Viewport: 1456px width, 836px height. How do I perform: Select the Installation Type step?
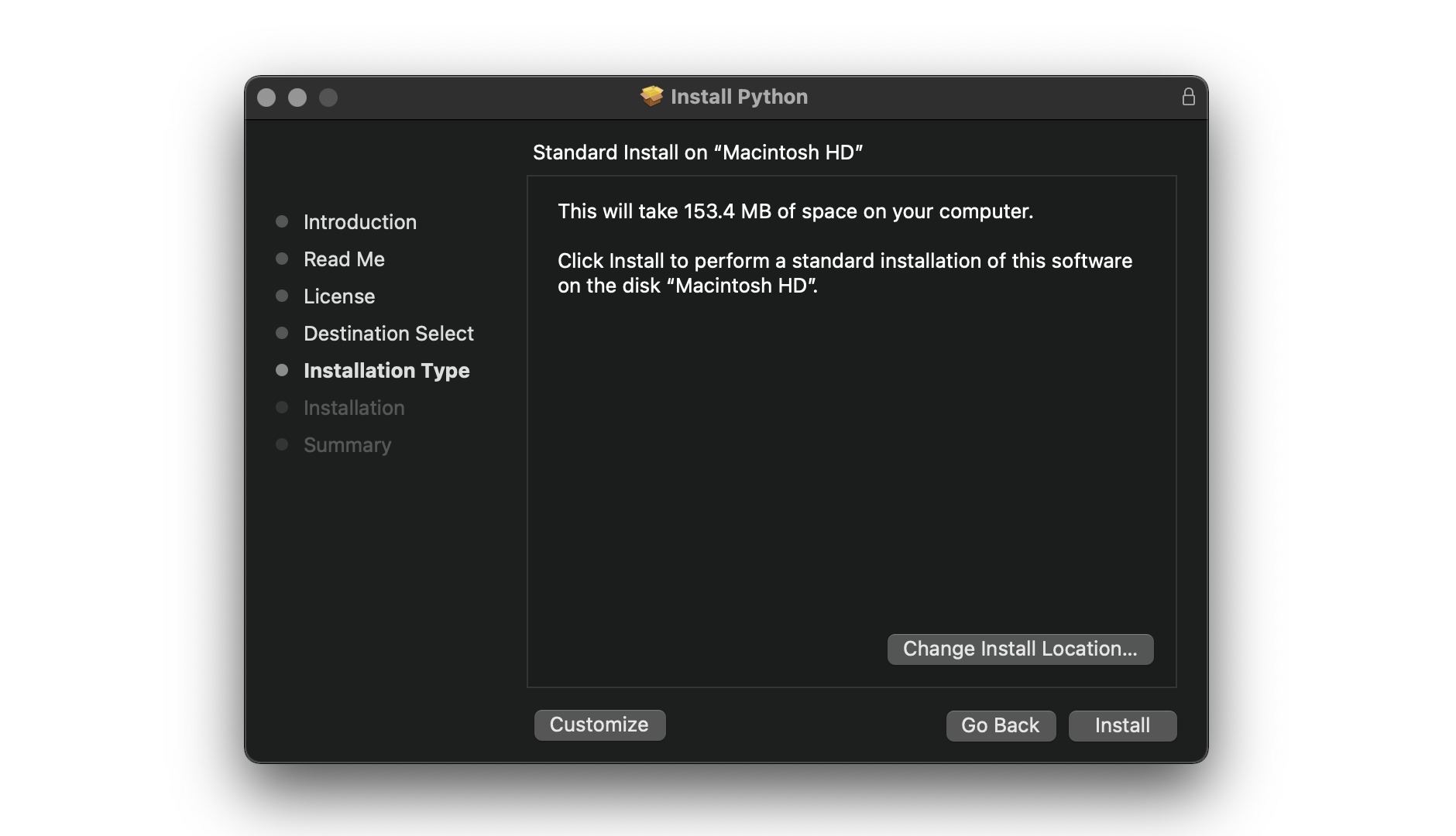coord(386,371)
